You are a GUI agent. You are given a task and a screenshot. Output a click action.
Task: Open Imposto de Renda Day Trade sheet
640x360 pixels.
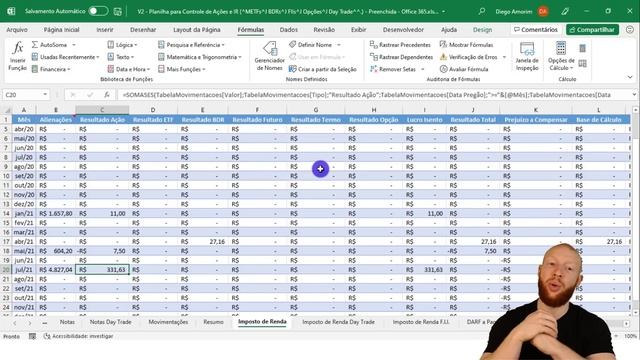click(x=338, y=322)
